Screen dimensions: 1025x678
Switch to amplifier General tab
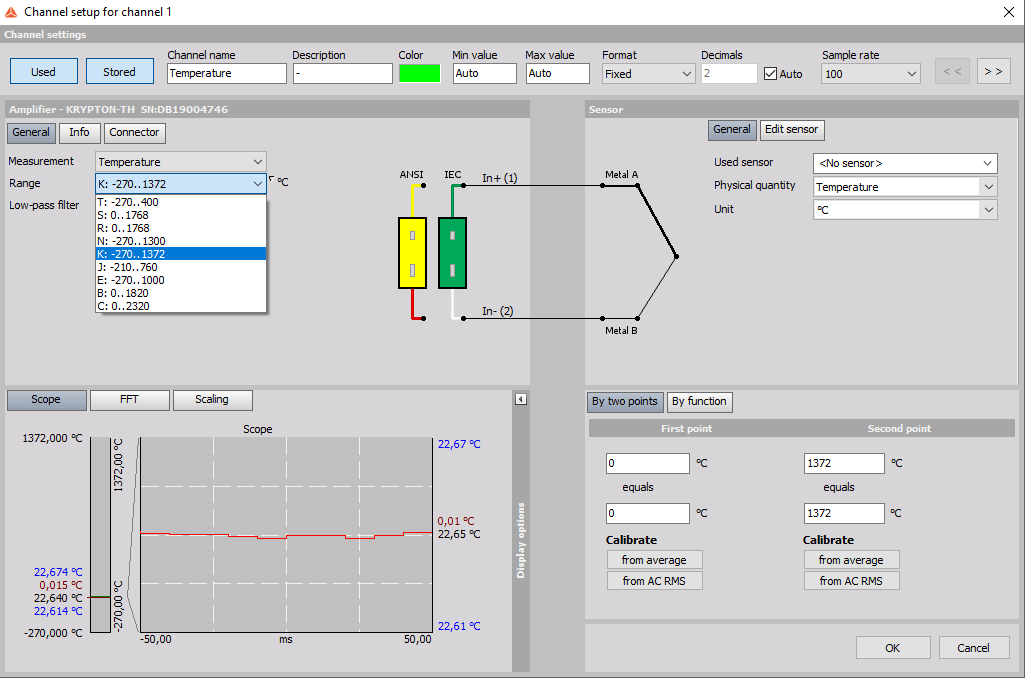point(31,133)
